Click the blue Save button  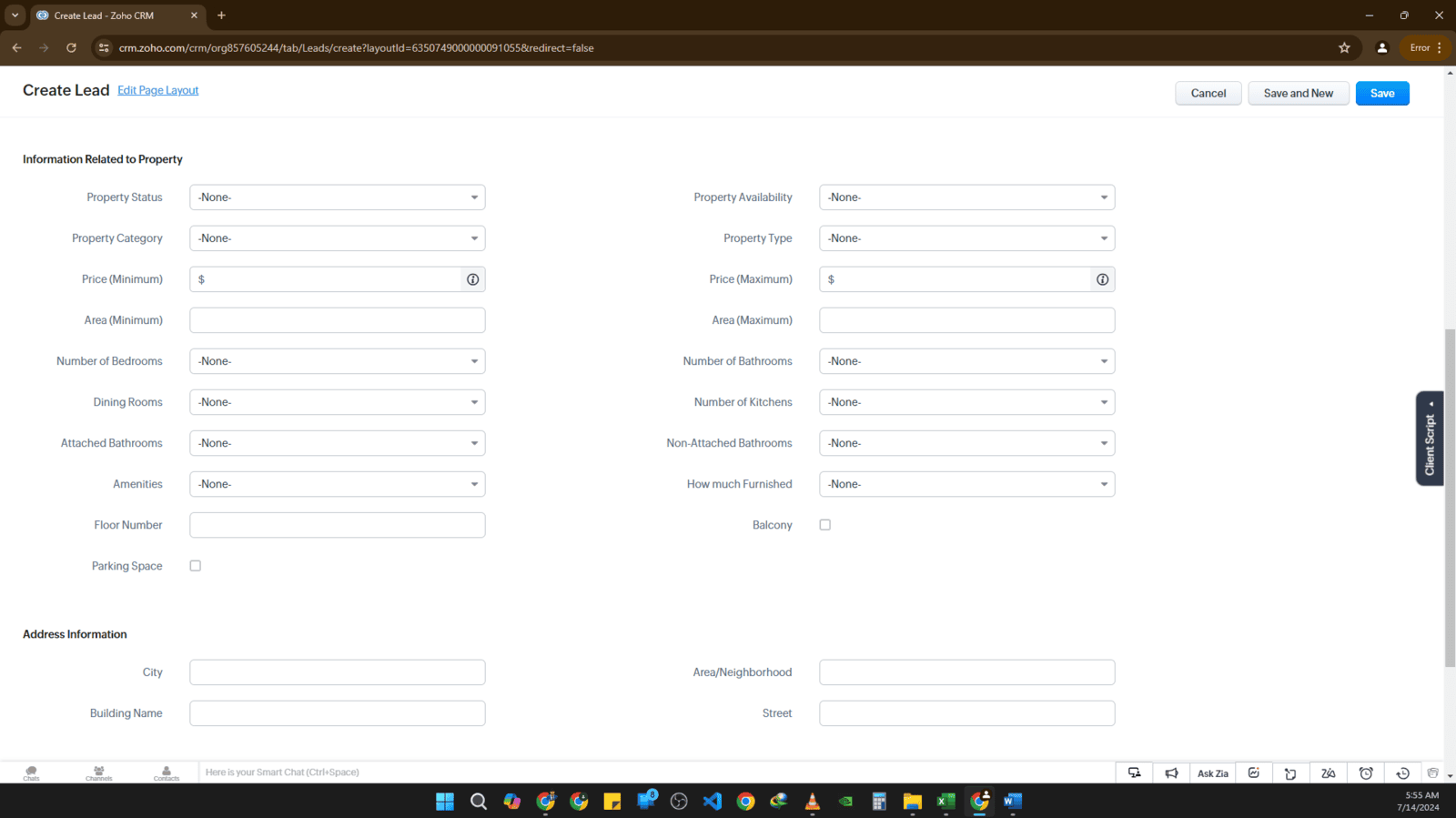(1382, 94)
